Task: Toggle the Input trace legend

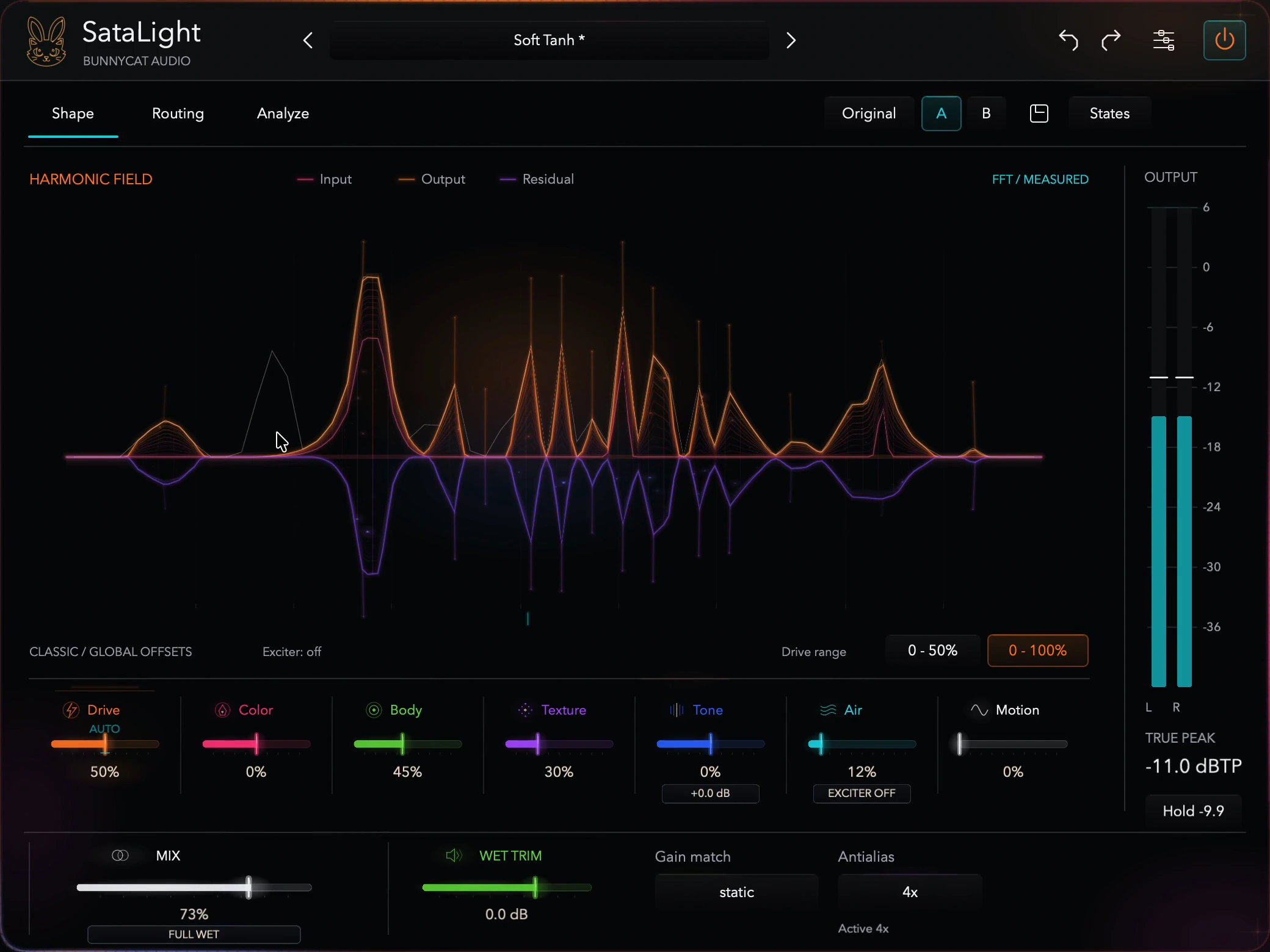Action: [324, 179]
